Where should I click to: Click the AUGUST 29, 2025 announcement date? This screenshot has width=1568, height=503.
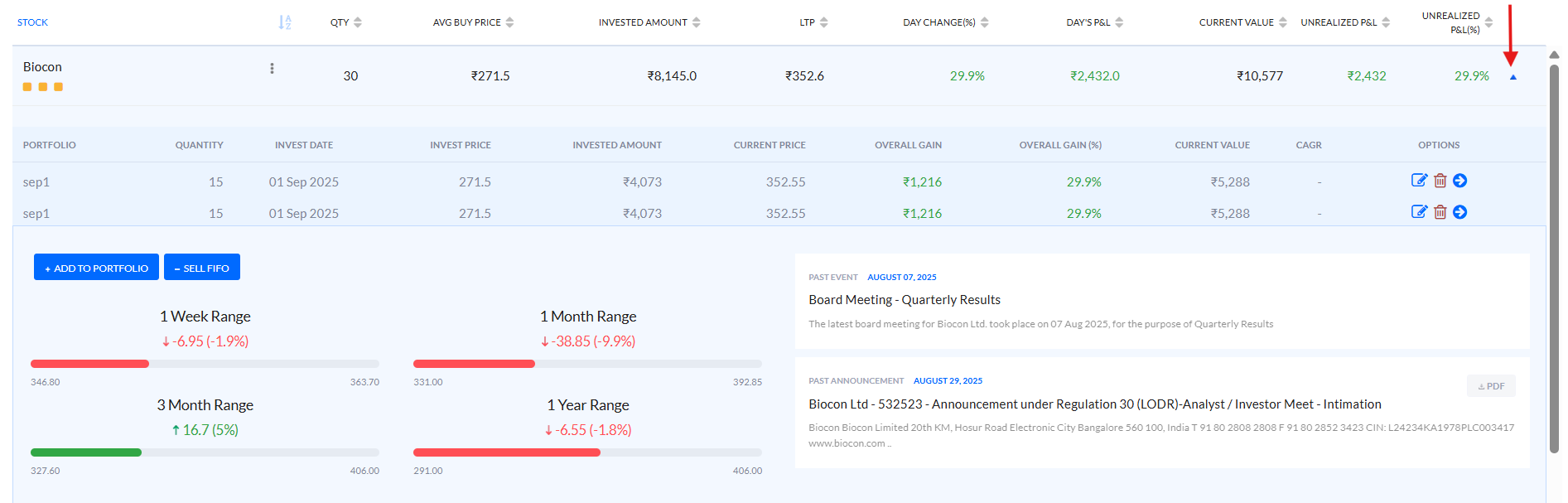948,381
